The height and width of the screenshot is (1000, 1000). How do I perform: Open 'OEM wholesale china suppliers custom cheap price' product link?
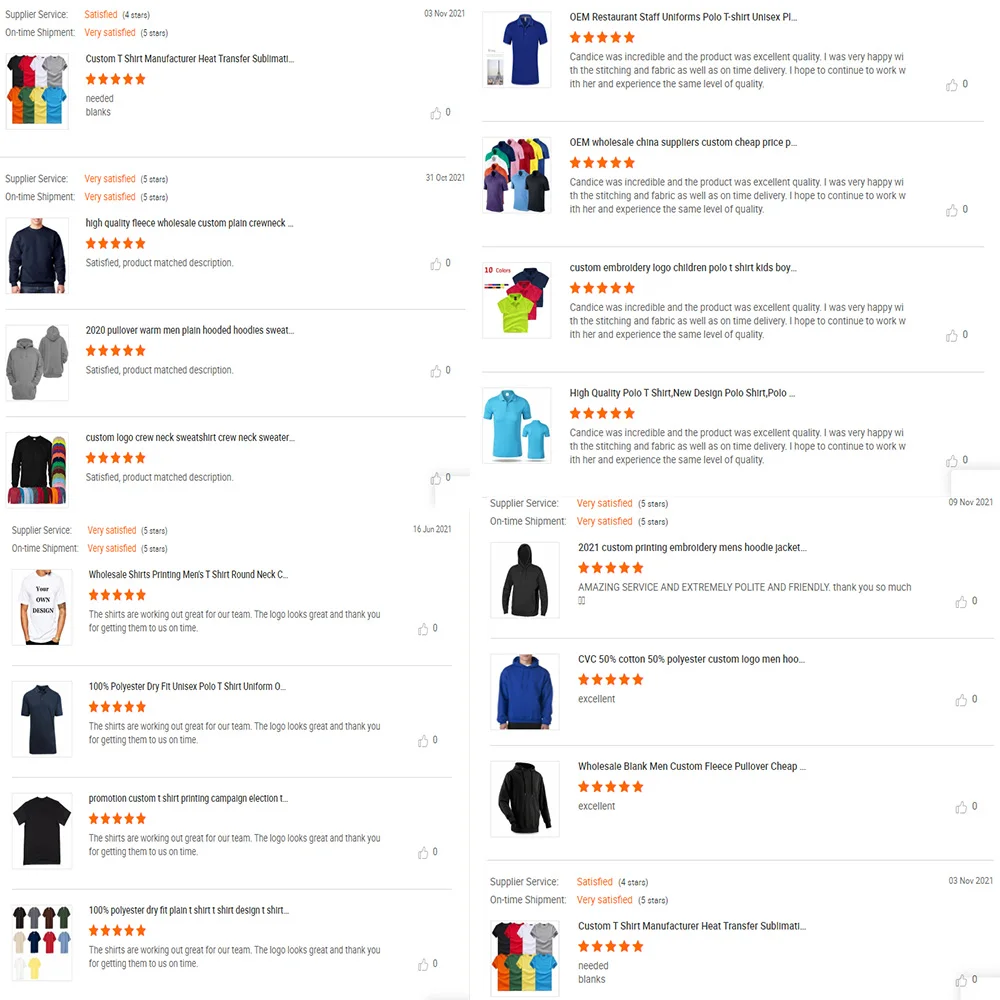(x=683, y=142)
